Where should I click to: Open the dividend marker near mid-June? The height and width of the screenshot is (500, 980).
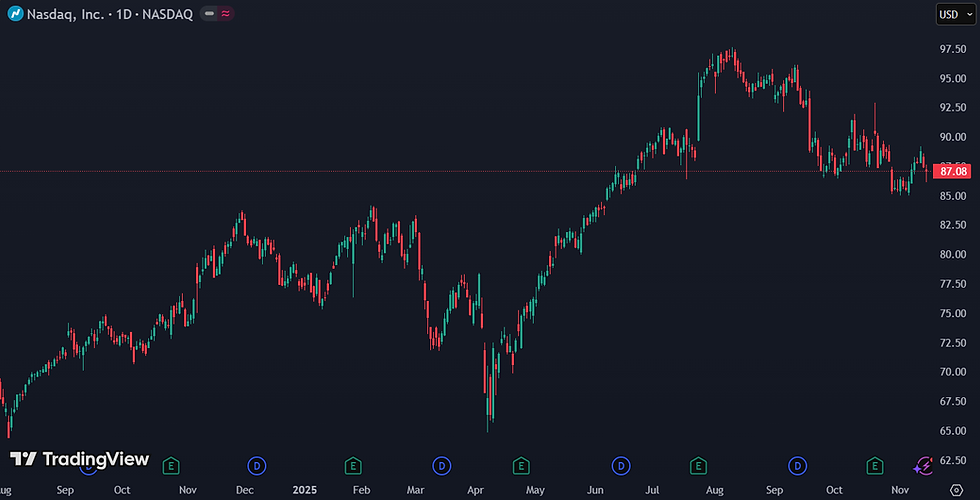pyautogui.click(x=621, y=465)
